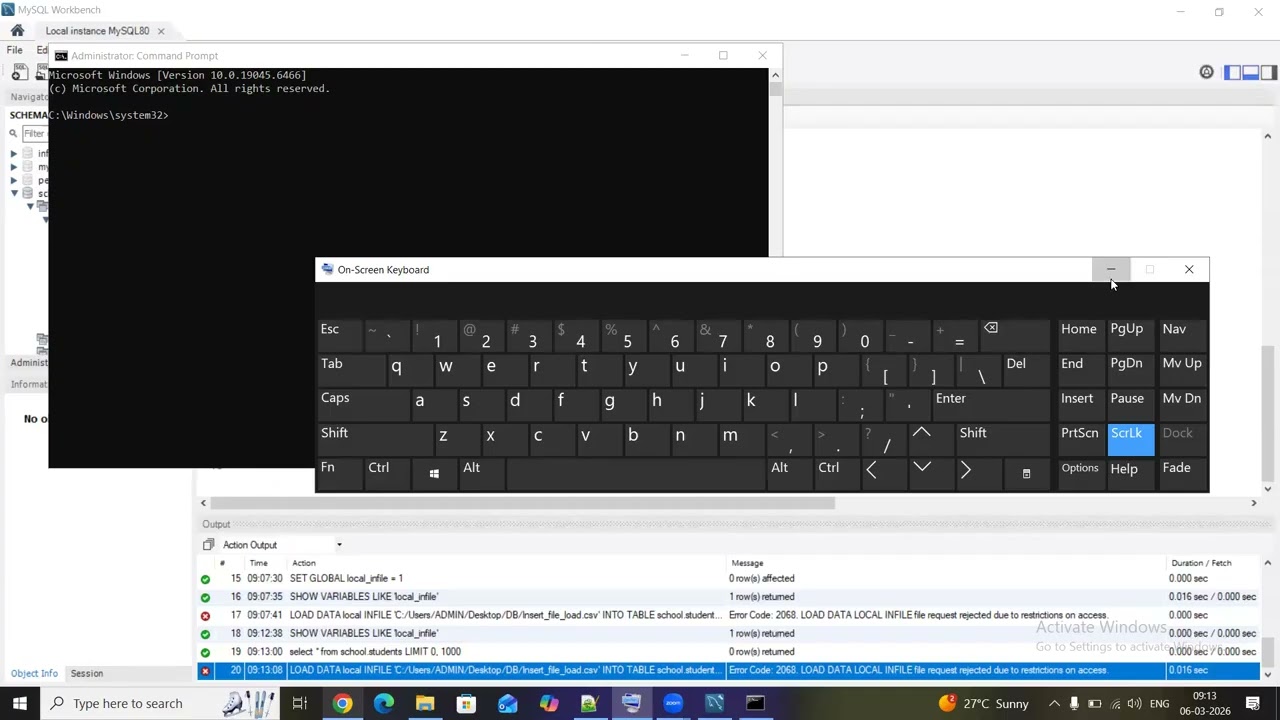Toggle the left sidebar panel visibility
Viewport: 1280px width, 720px height.
click(x=1233, y=72)
